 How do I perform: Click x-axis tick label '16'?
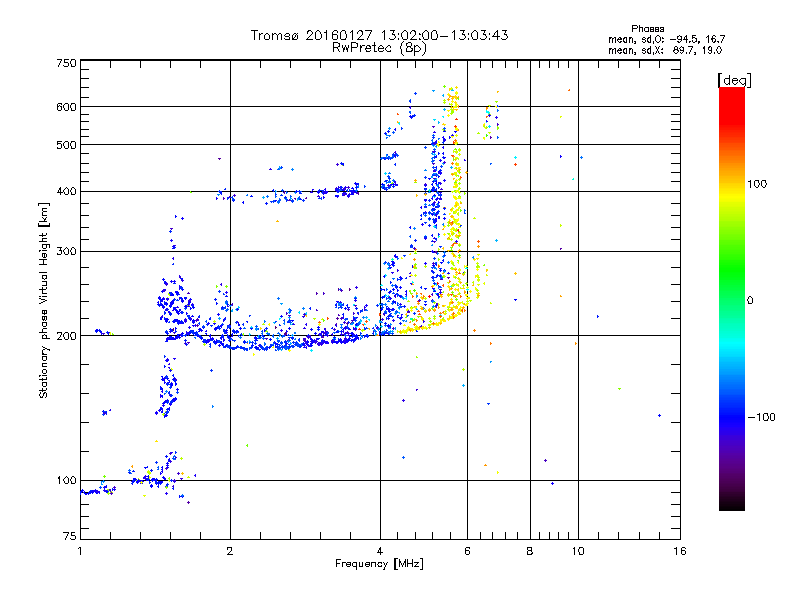tap(680, 551)
